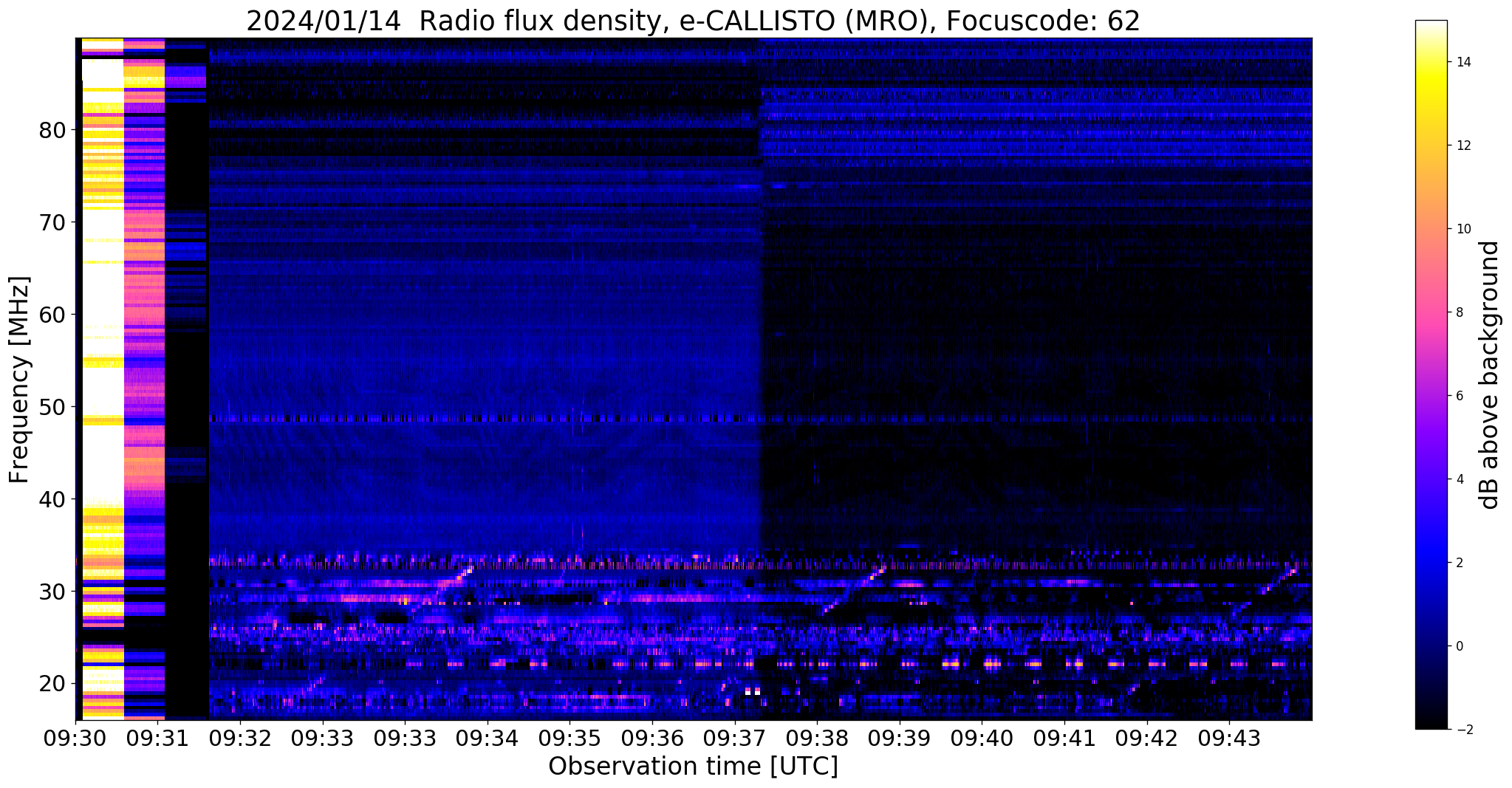Click the colorbar tick labeled −2
Image resolution: width=1512 pixels, height=788 pixels.
click(1463, 730)
